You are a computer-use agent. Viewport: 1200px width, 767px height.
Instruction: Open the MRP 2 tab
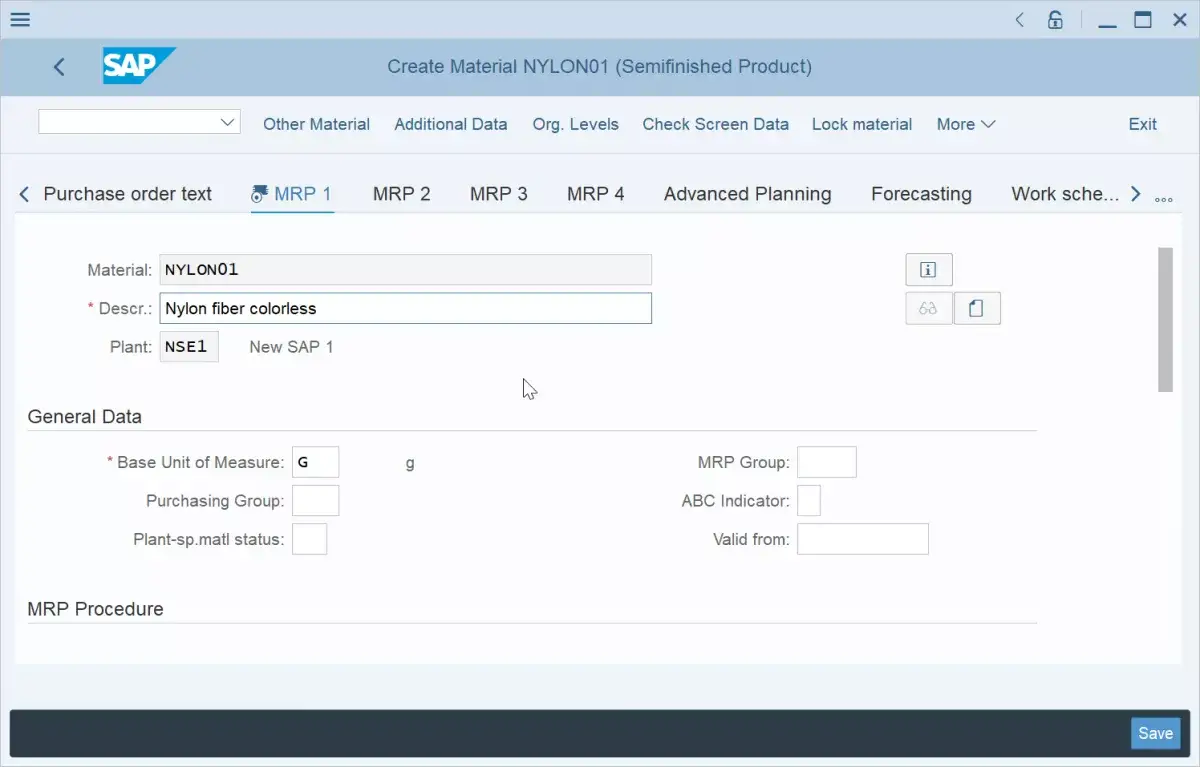[x=402, y=194]
